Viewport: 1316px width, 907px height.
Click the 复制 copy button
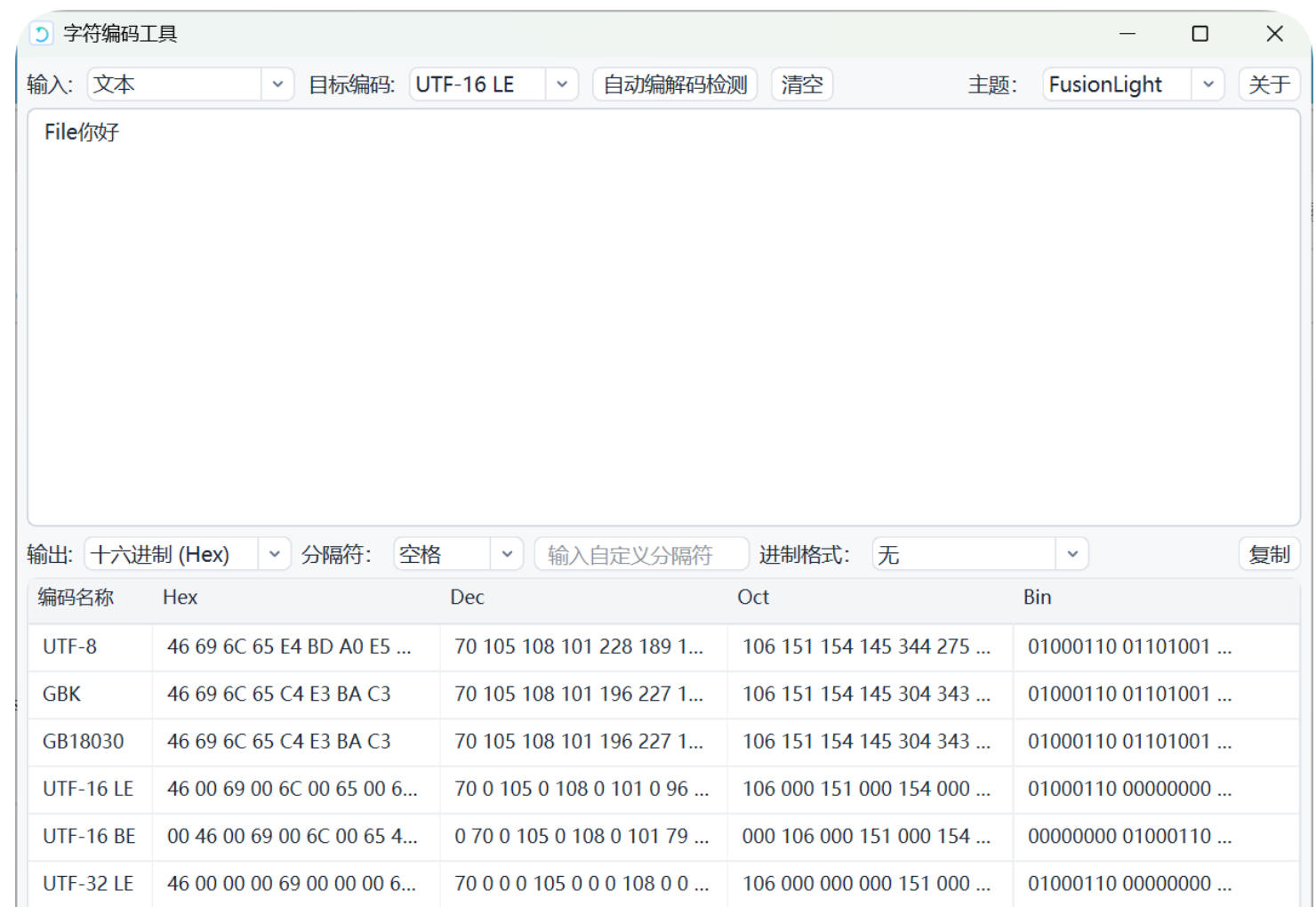tap(1269, 555)
